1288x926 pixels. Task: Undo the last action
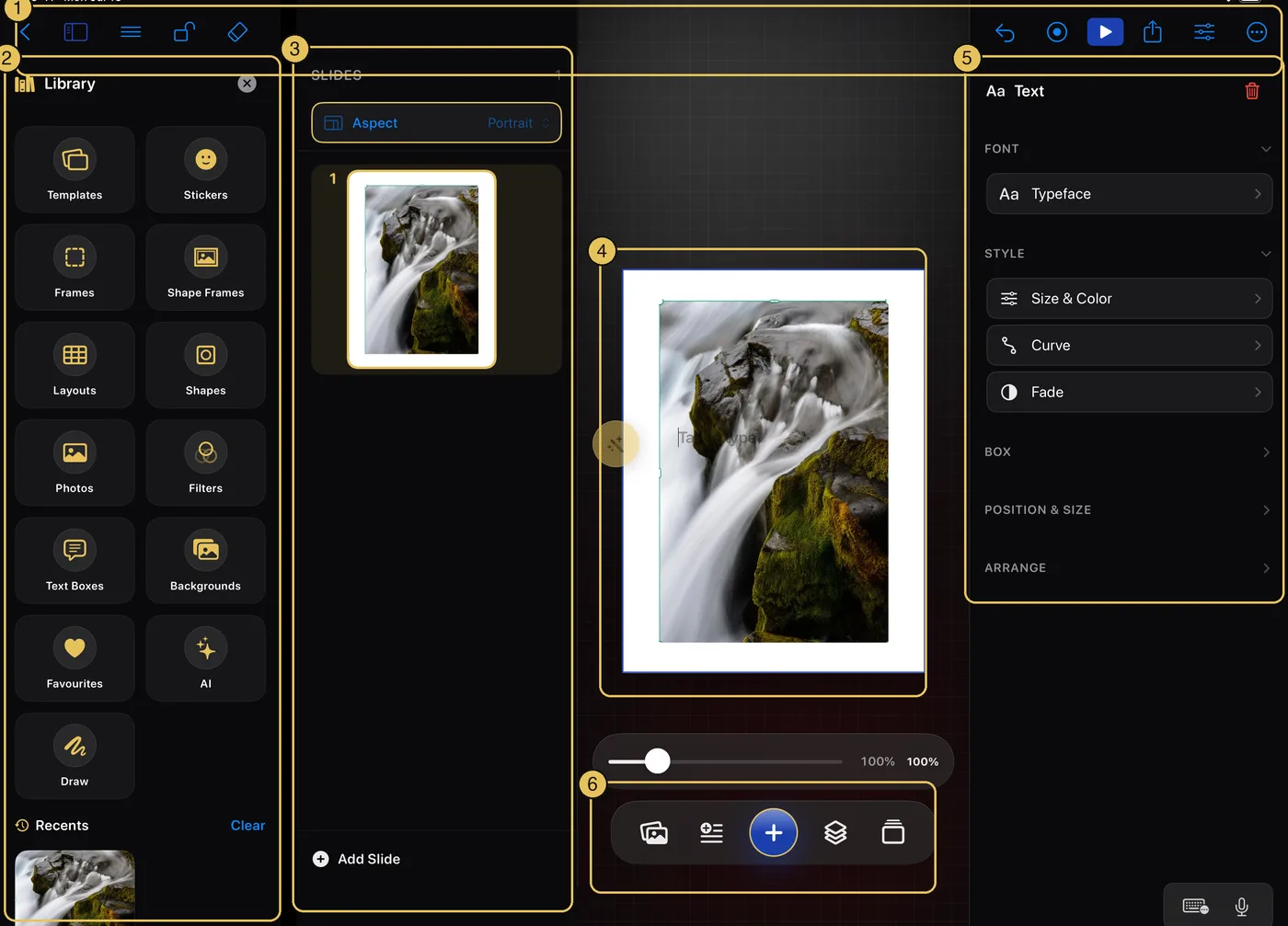tap(1005, 33)
